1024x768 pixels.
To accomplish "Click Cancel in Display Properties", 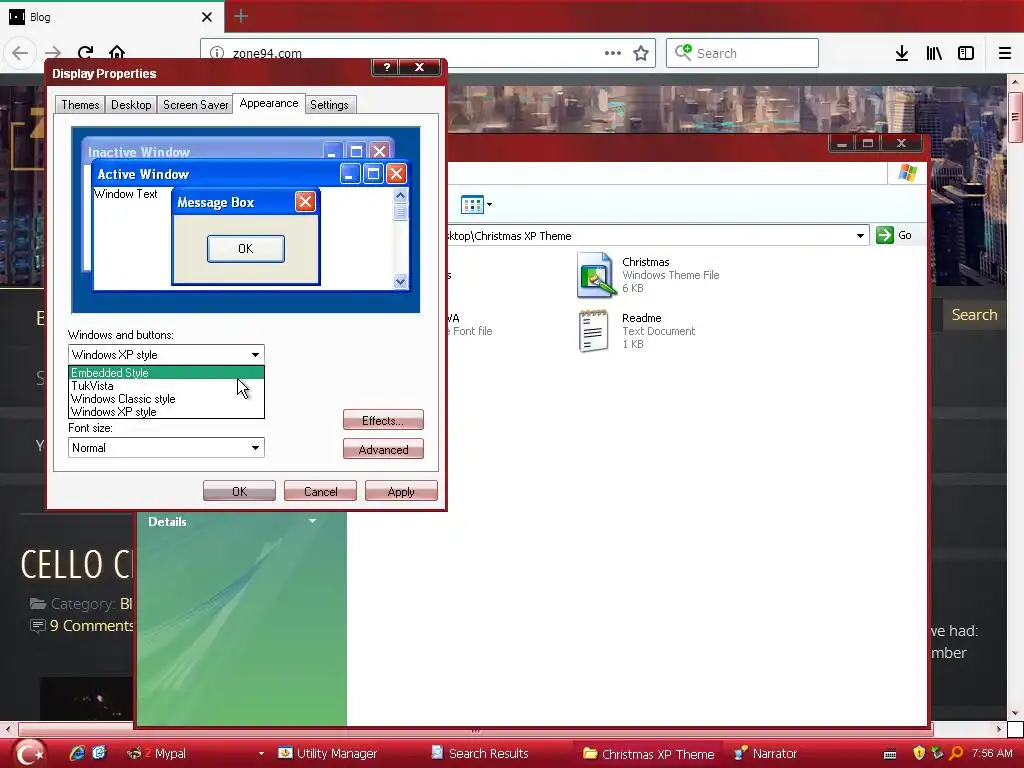I will click(320, 491).
